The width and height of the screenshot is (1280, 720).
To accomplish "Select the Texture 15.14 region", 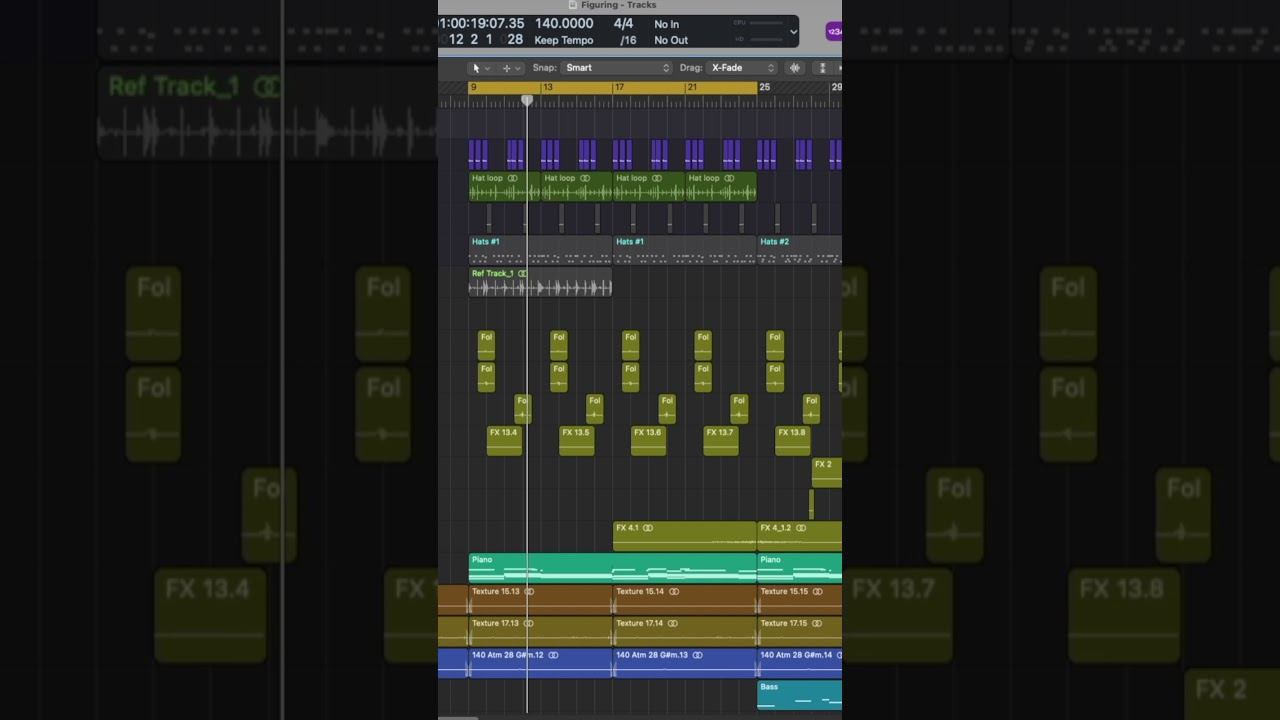I will tap(685, 600).
